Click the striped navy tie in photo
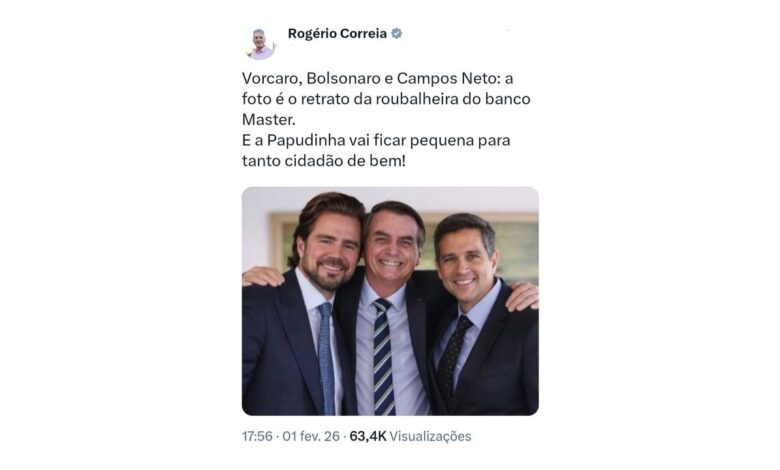780x470 pixels. (384, 357)
